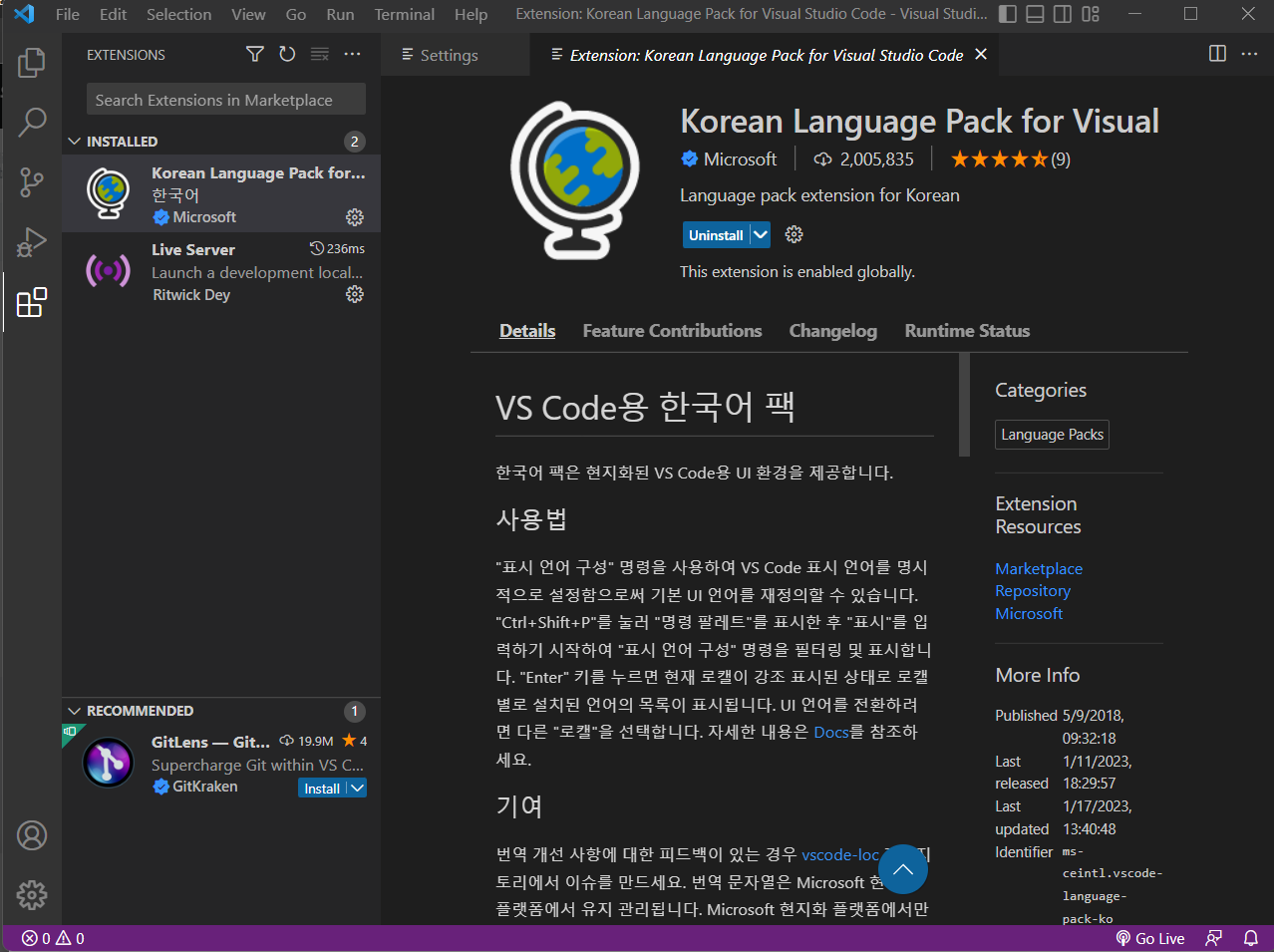
Task: Toggle secondary side bar layout icon
Action: pos(1063,14)
